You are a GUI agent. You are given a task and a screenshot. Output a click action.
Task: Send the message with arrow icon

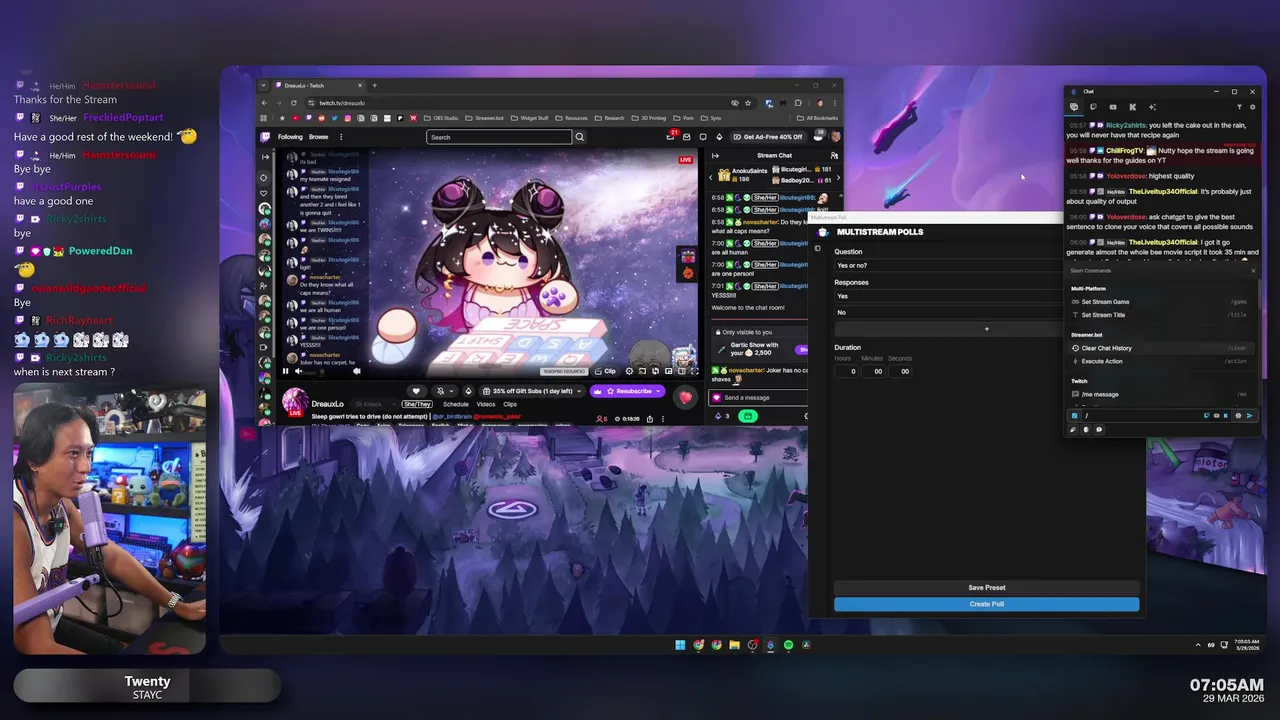pos(1249,415)
